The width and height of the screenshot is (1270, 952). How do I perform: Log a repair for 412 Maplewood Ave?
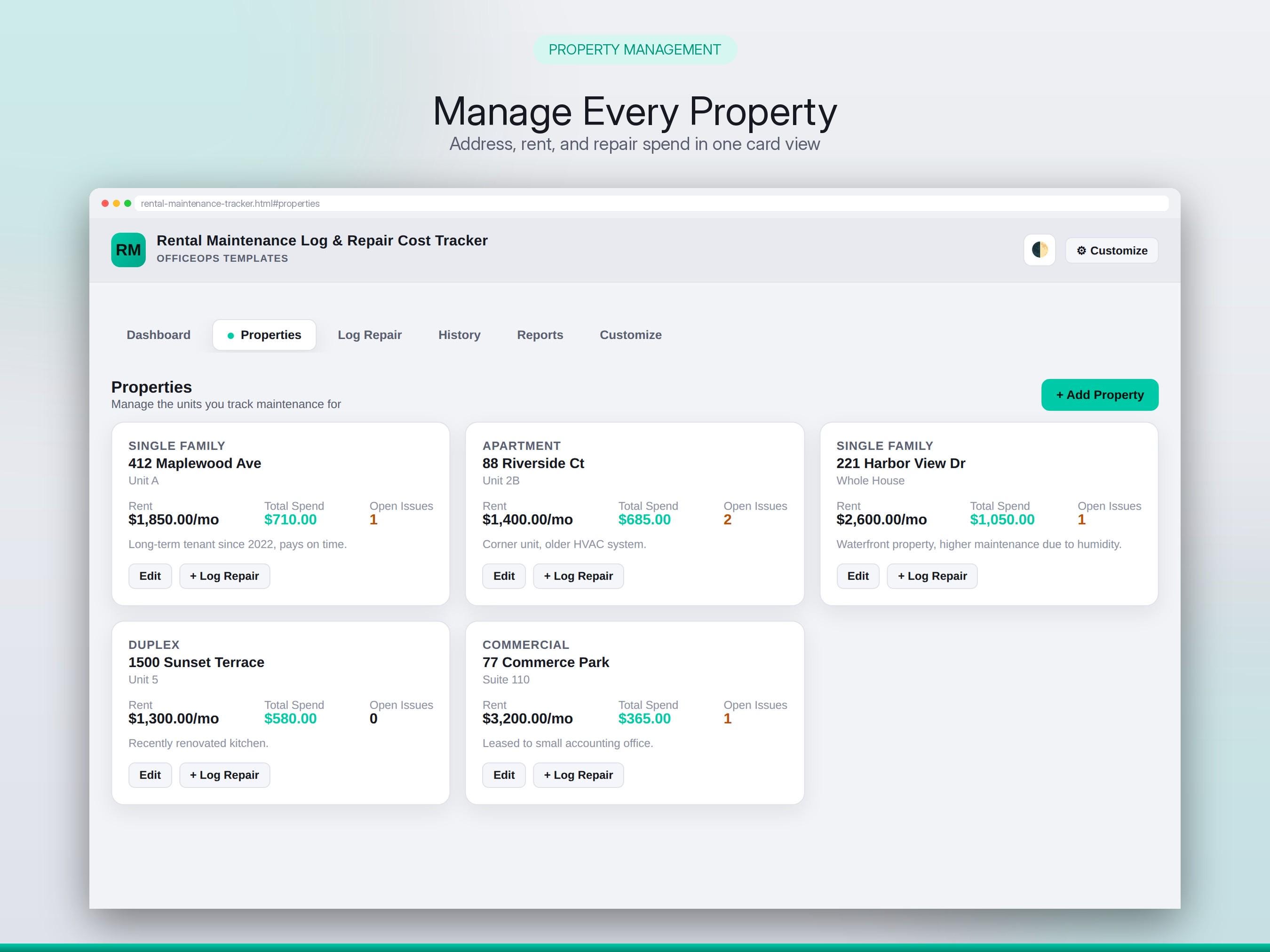pyautogui.click(x=224, y=575)
